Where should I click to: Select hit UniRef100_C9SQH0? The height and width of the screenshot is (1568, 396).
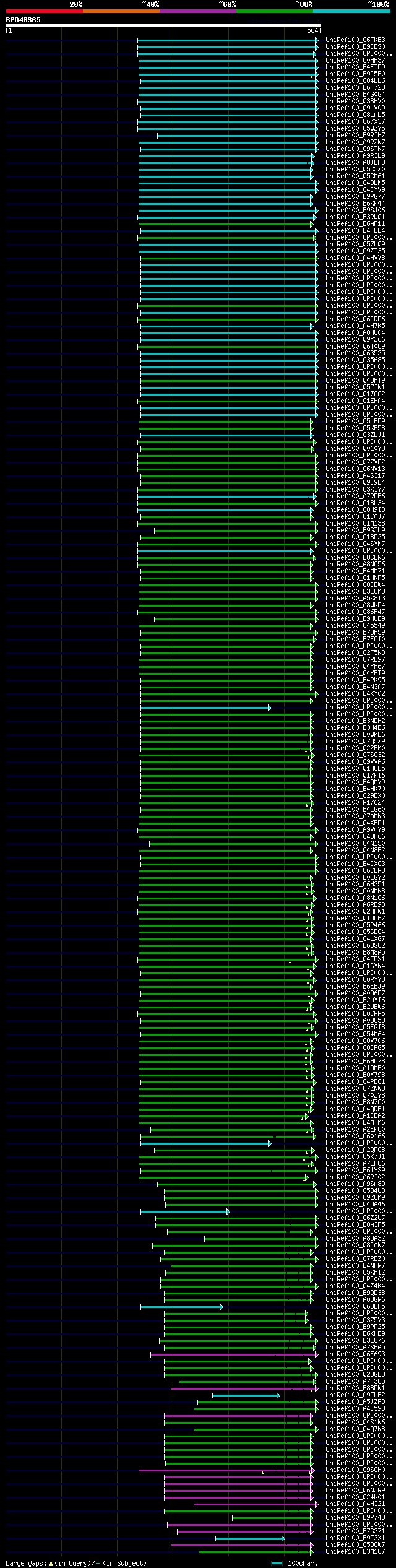[355, 1470]
